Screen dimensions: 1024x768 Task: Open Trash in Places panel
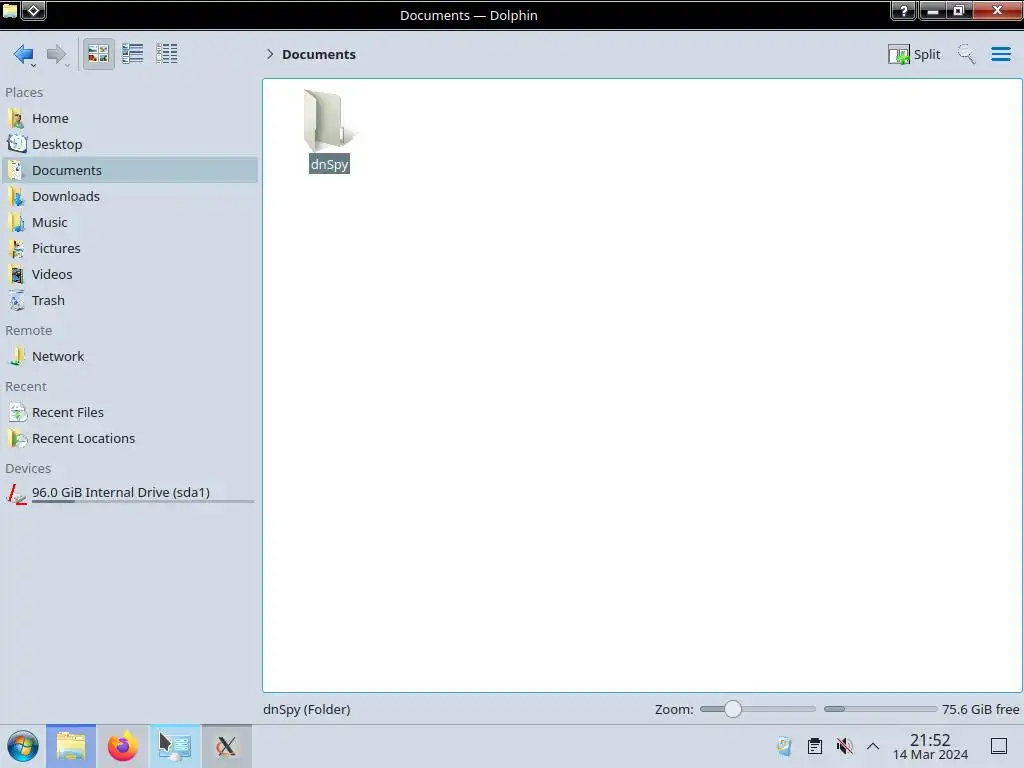pos(130,301)
